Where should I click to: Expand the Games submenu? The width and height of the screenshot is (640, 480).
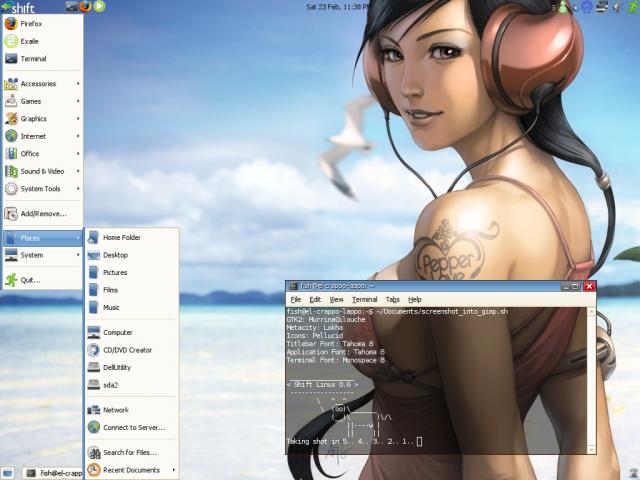[x=43, y=101]
